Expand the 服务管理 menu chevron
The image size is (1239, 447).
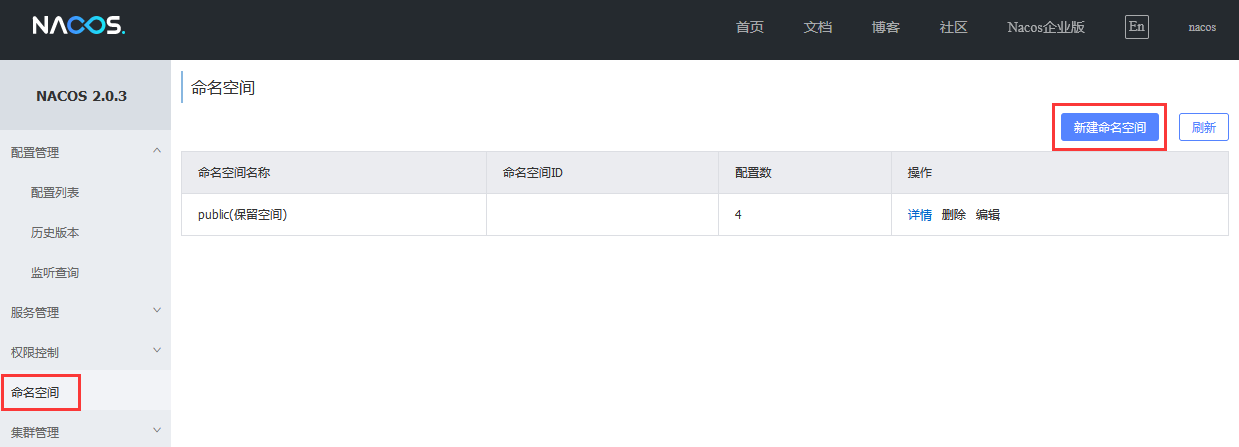(x=156, y=311)
